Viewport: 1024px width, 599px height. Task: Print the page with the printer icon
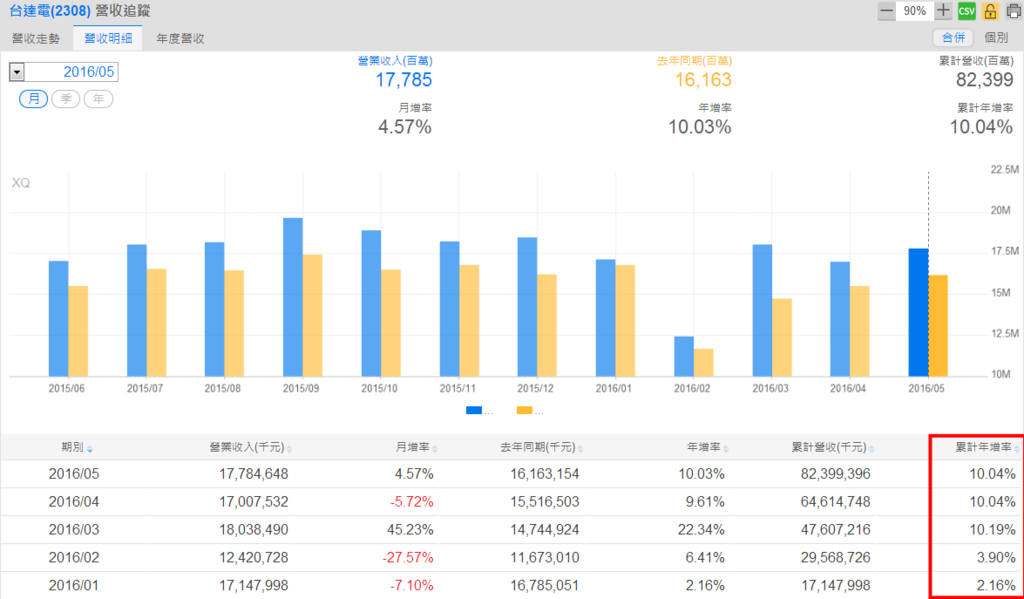point(1014,11)
